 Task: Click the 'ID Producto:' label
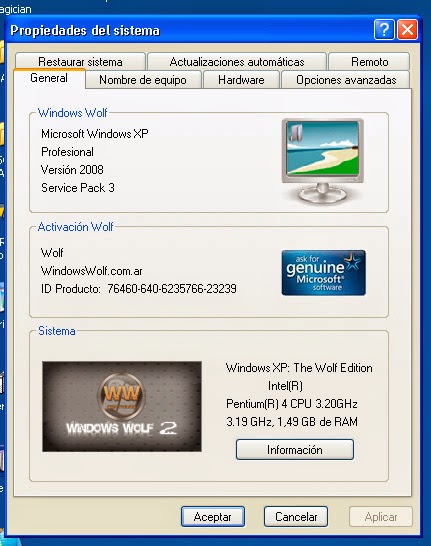tap(71, 289)
